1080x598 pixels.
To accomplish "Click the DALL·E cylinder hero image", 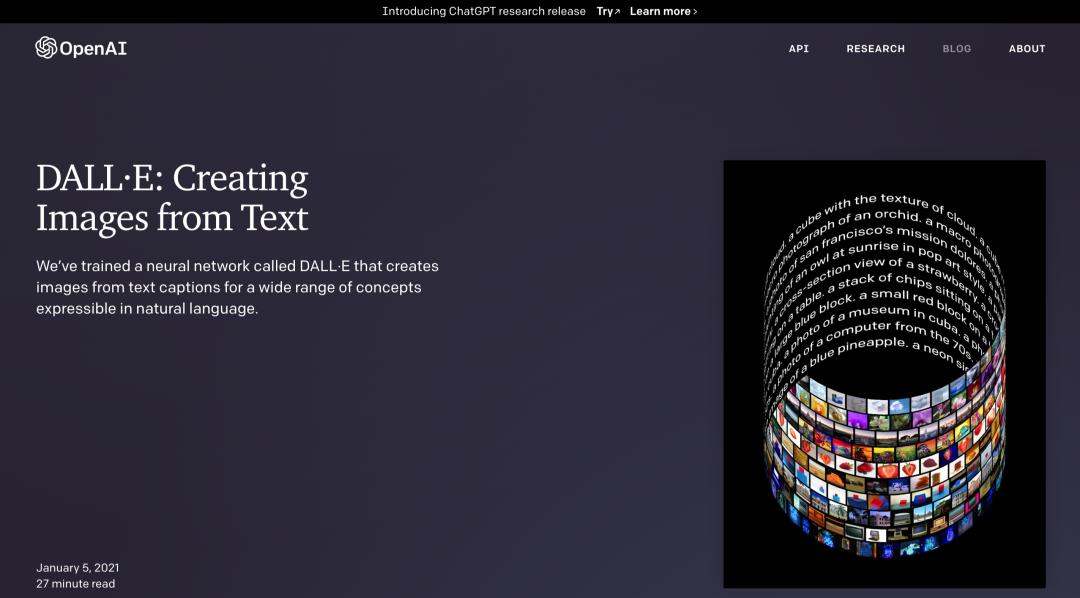I will click(884, 374).
